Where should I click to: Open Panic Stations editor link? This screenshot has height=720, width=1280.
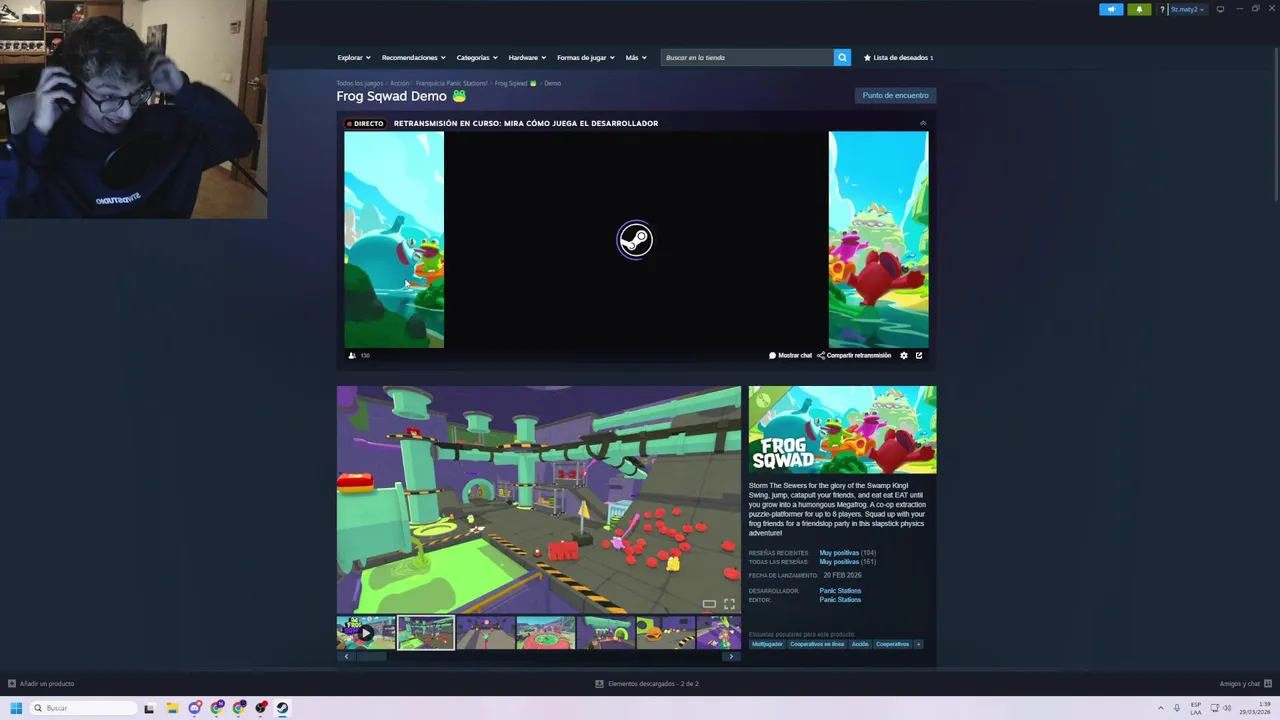coord(840,600)
